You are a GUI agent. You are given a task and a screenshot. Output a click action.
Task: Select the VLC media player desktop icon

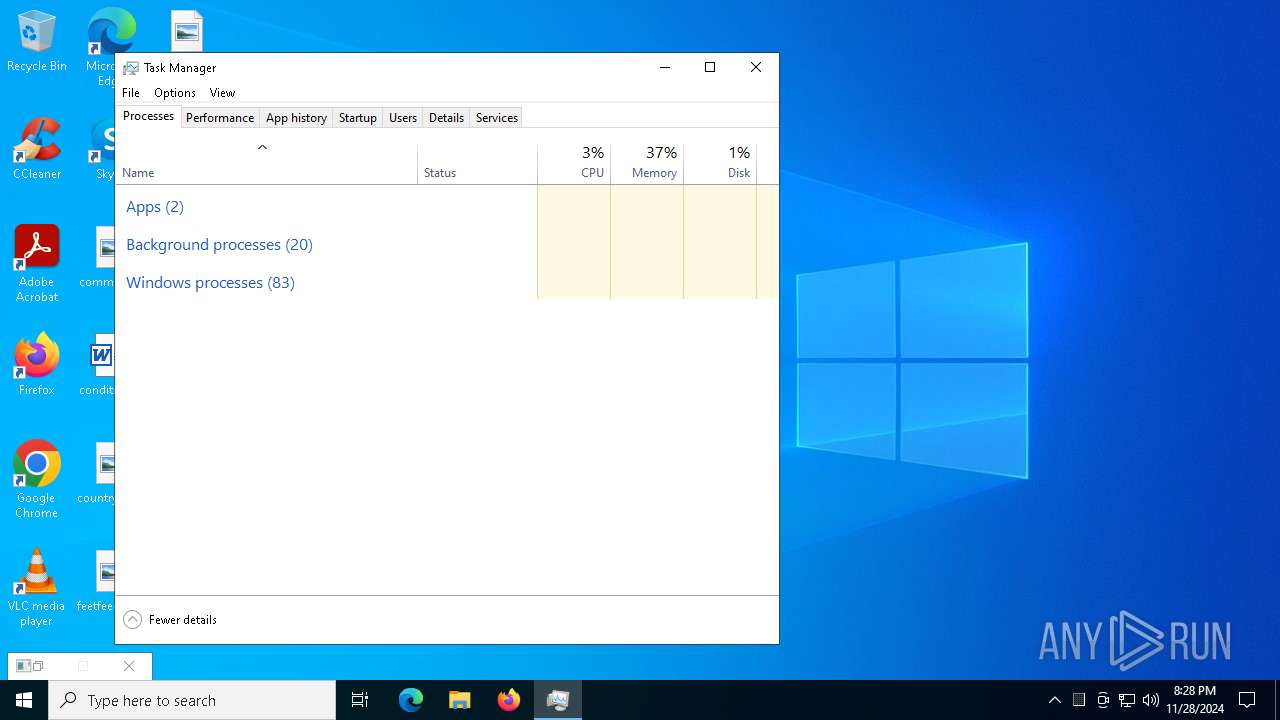pos(37,588)
